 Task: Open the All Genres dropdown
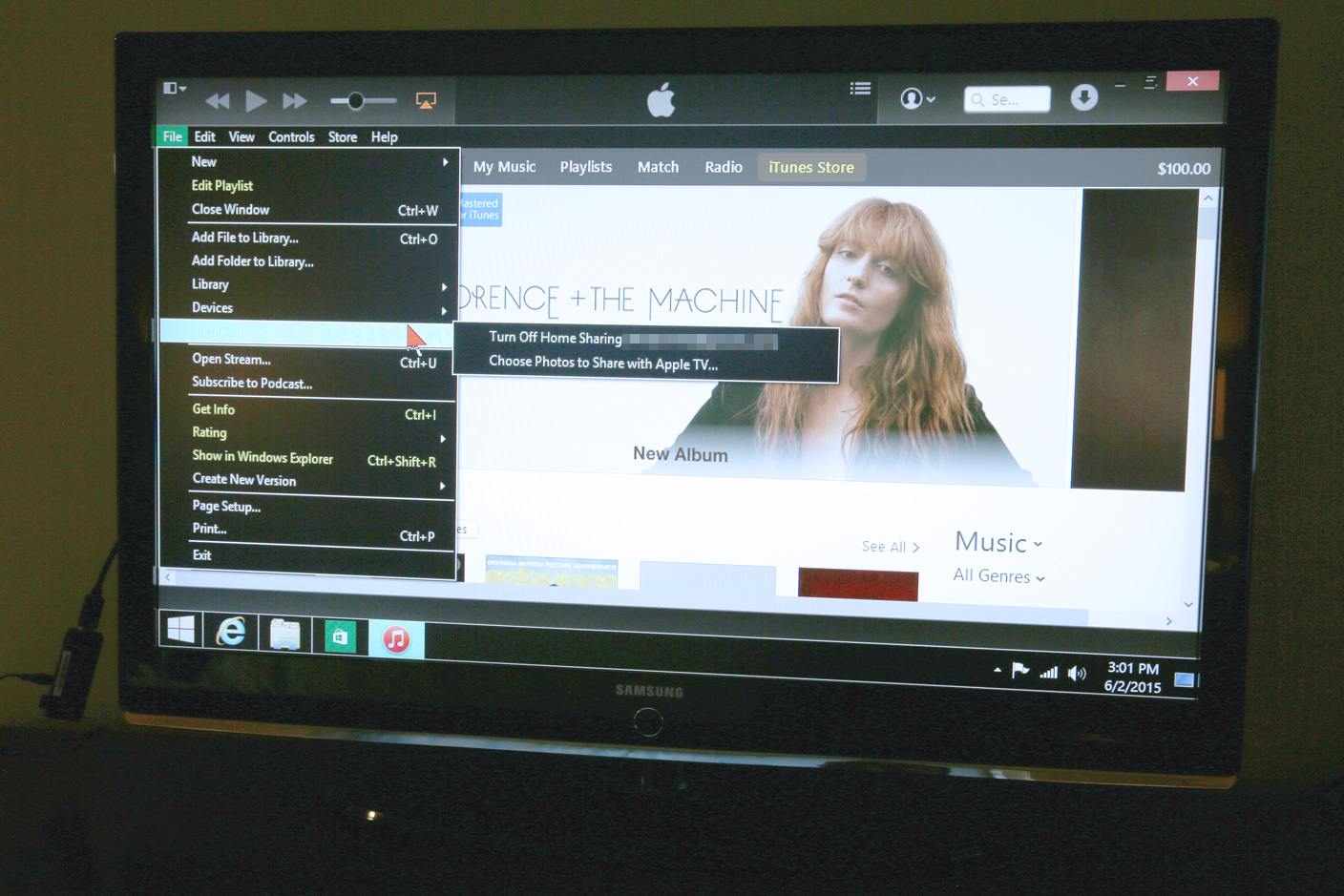997,576
